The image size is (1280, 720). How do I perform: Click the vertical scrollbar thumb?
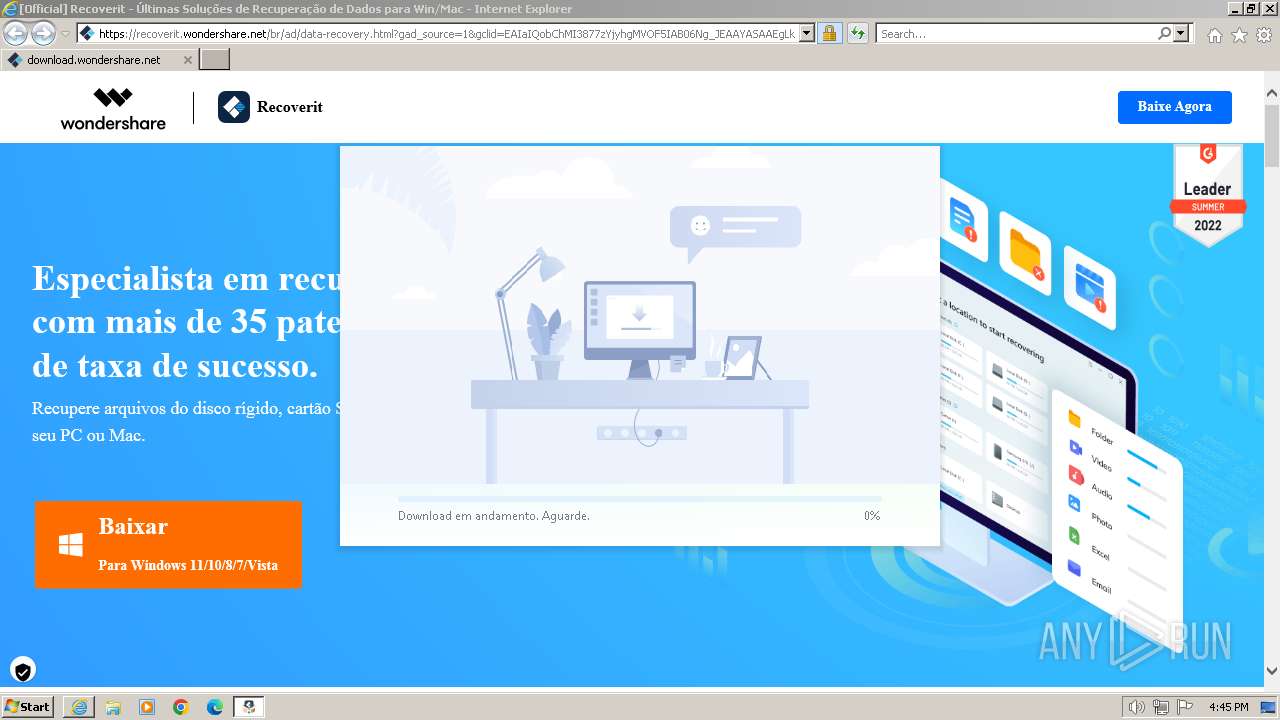pyautogui.click(x=1272, y=135)
